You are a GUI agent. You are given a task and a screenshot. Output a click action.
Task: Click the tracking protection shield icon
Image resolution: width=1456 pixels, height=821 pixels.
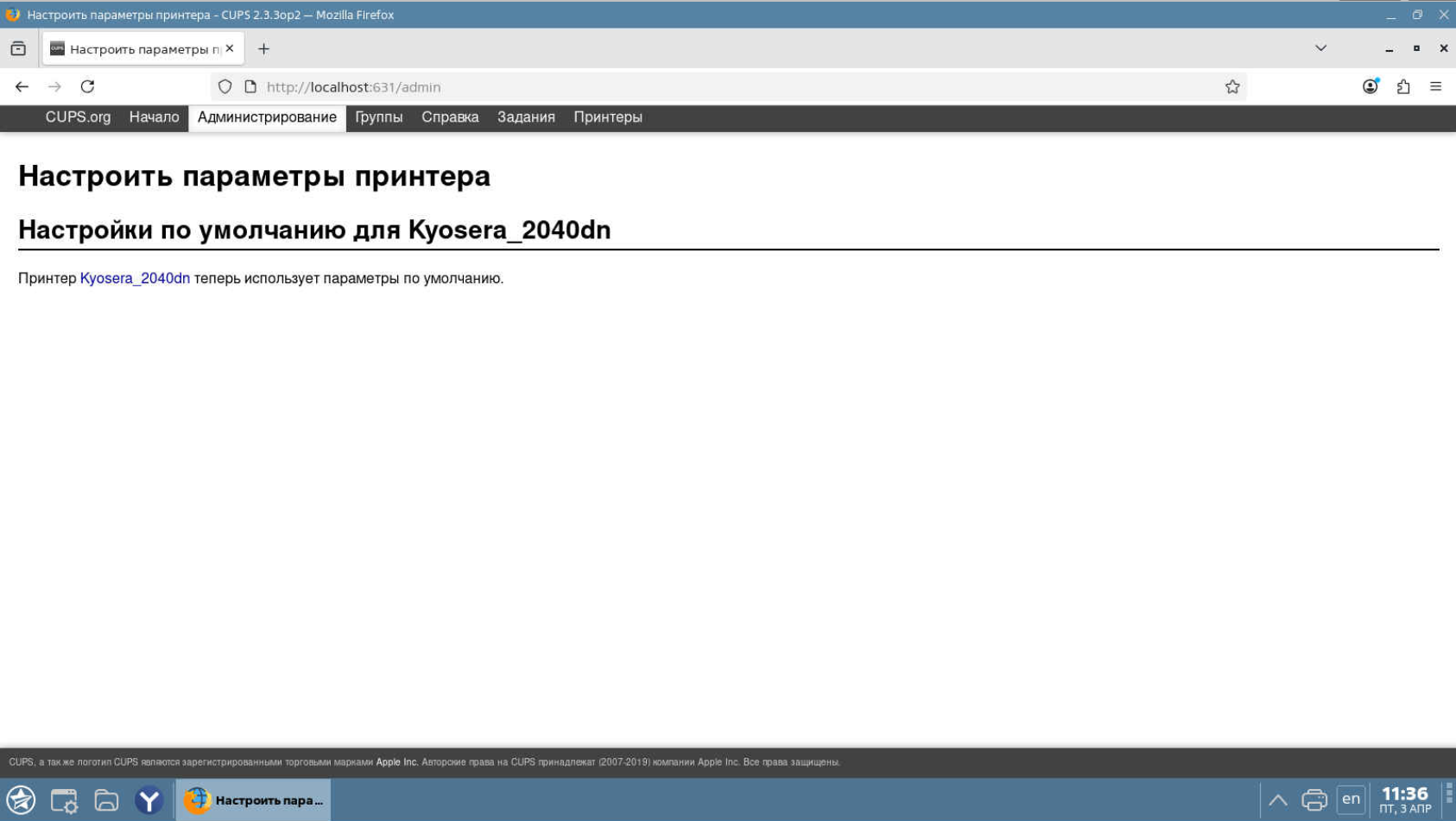point(225,86)
